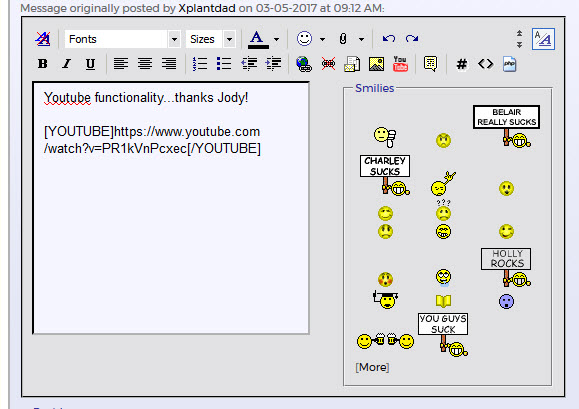Undo the last edit
Image resolution: width=579 pixels, height=409 pixels.
pyautogui.click(x=388, y=39)
